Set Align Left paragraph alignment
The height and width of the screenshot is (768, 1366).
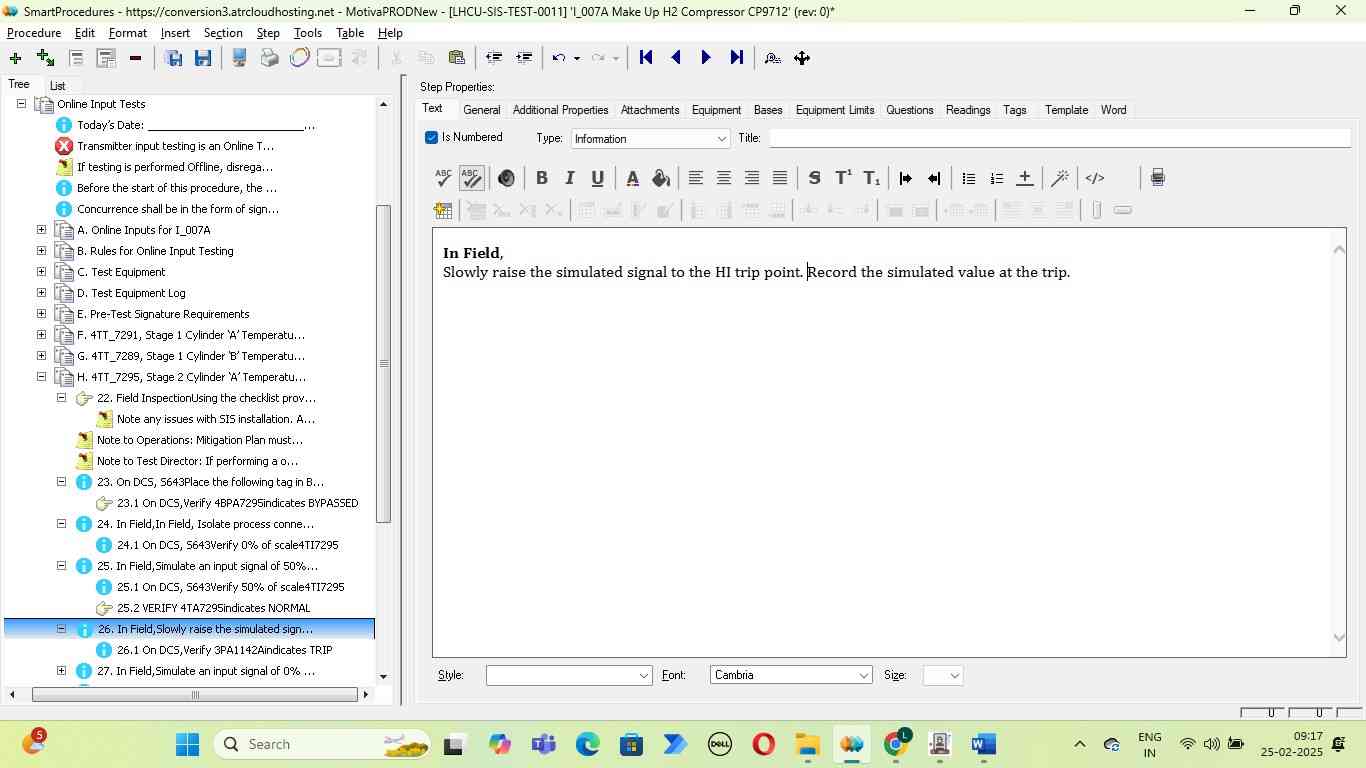pyautogui.click(x=695, y=178)
